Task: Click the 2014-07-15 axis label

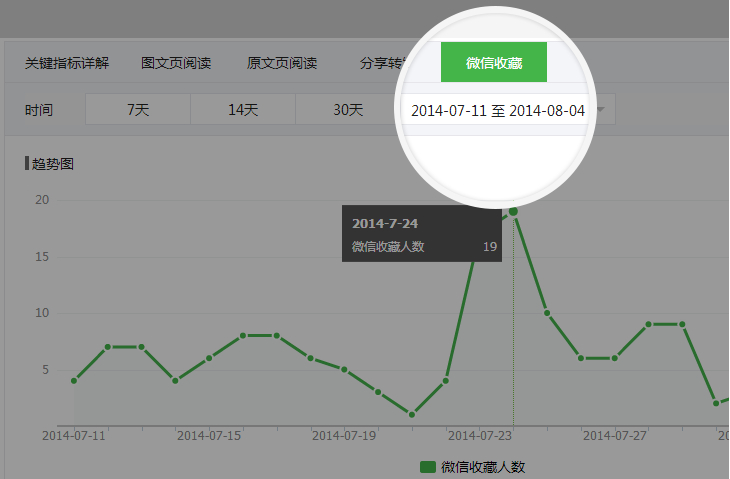Action: (x=209, y=436)
